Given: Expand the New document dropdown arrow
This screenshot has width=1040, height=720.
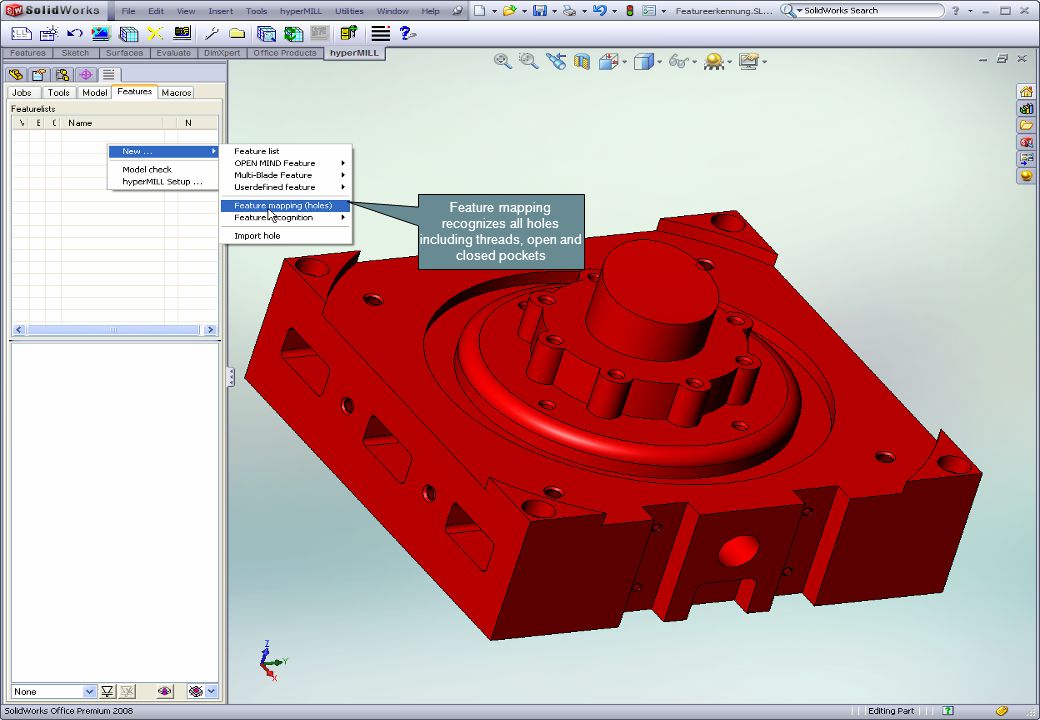Looking at the screenshot, I should coord(494,11).
